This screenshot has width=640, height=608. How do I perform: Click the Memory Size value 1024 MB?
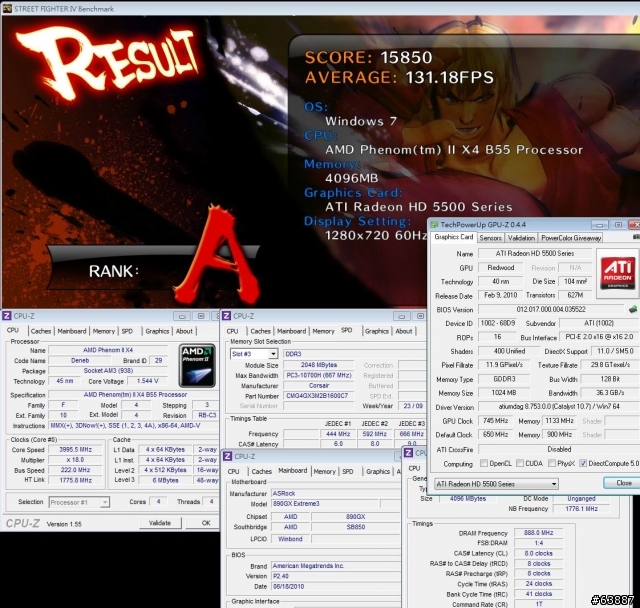(x=504, y=393)
